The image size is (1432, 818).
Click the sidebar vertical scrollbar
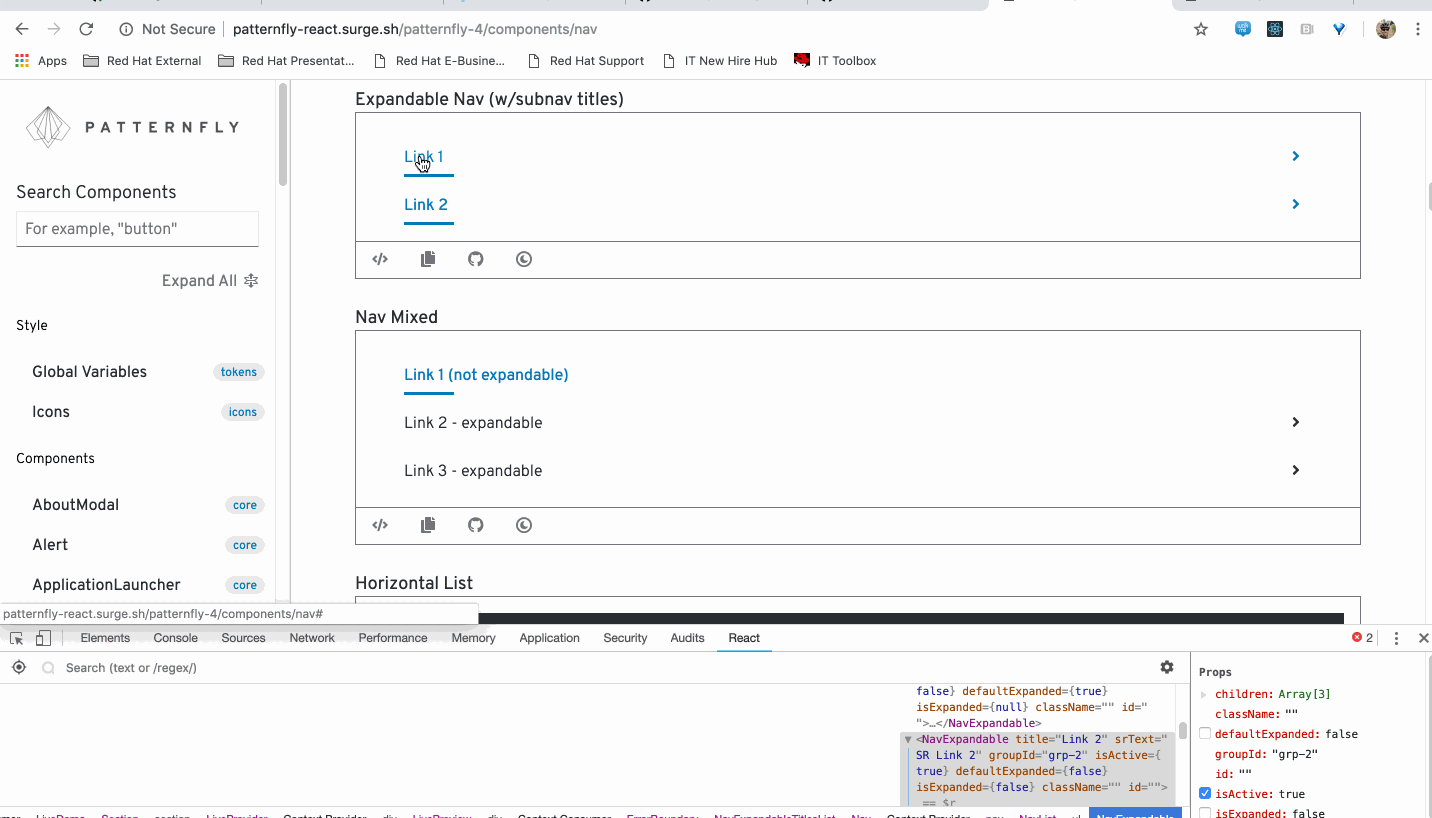click(x=283, y=135)
